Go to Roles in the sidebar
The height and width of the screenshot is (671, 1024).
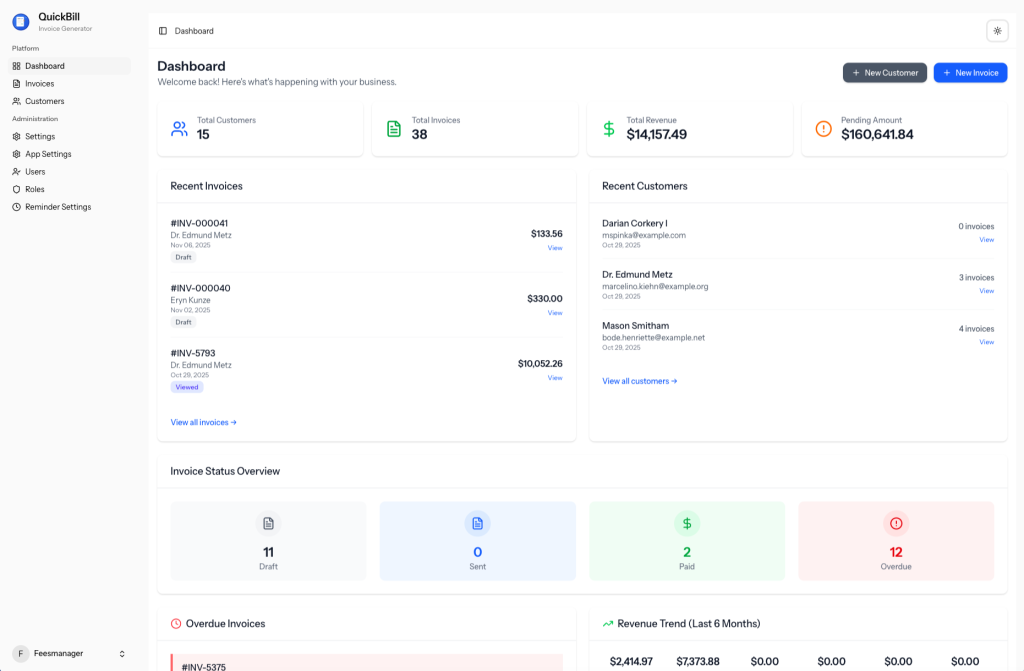pos(35,189)
